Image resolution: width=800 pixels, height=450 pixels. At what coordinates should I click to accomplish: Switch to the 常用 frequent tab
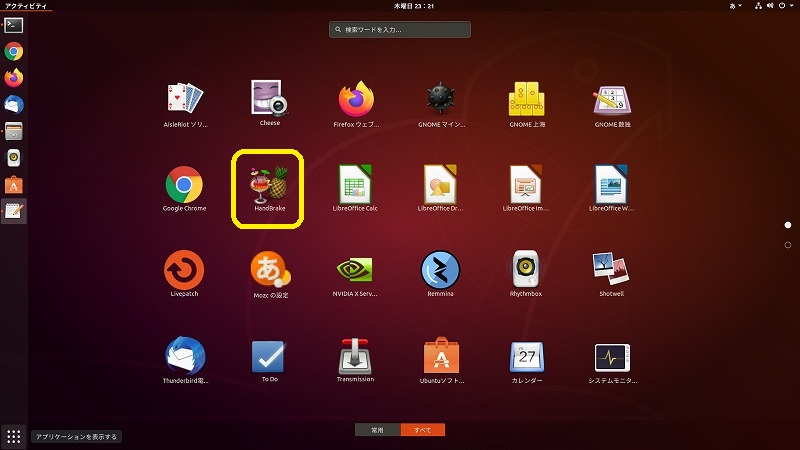(x=378, y=430)
